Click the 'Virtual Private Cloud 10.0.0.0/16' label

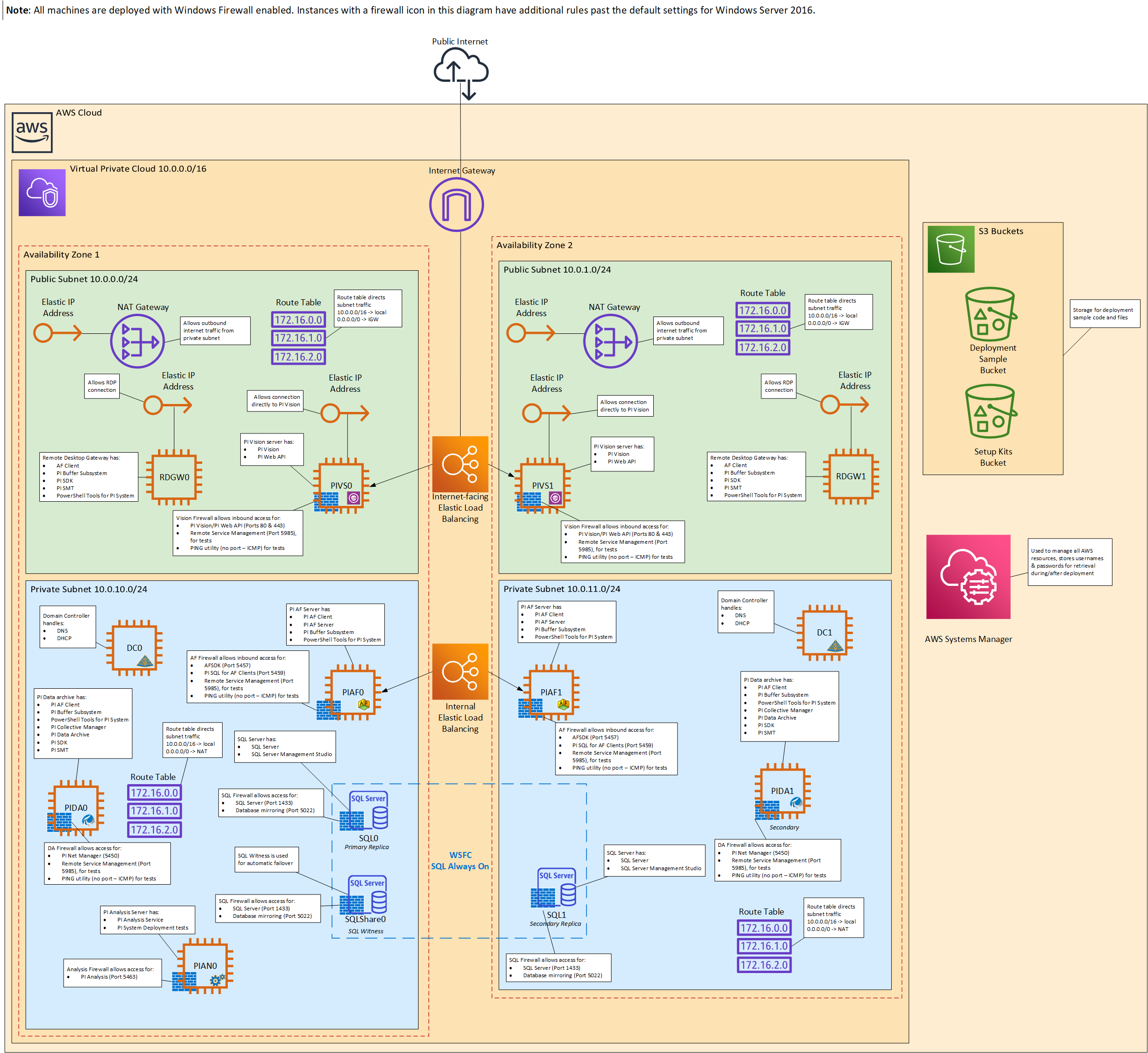point(138,169)
